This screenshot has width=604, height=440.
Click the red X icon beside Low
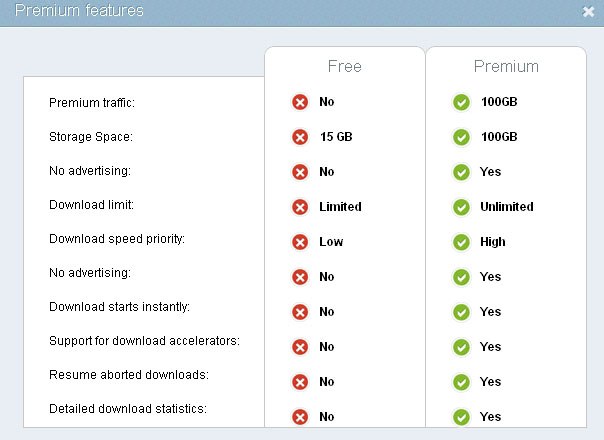pyautogui.click(x=300, y=242)
